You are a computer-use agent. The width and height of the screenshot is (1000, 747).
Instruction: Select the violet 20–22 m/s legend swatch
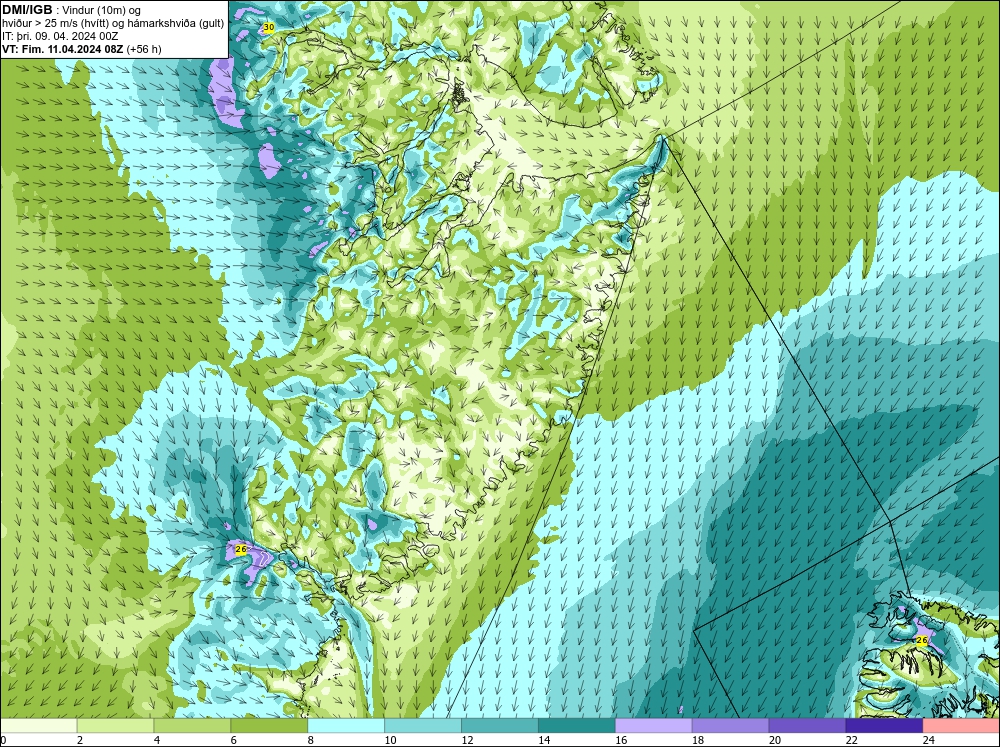click(807, 726)
